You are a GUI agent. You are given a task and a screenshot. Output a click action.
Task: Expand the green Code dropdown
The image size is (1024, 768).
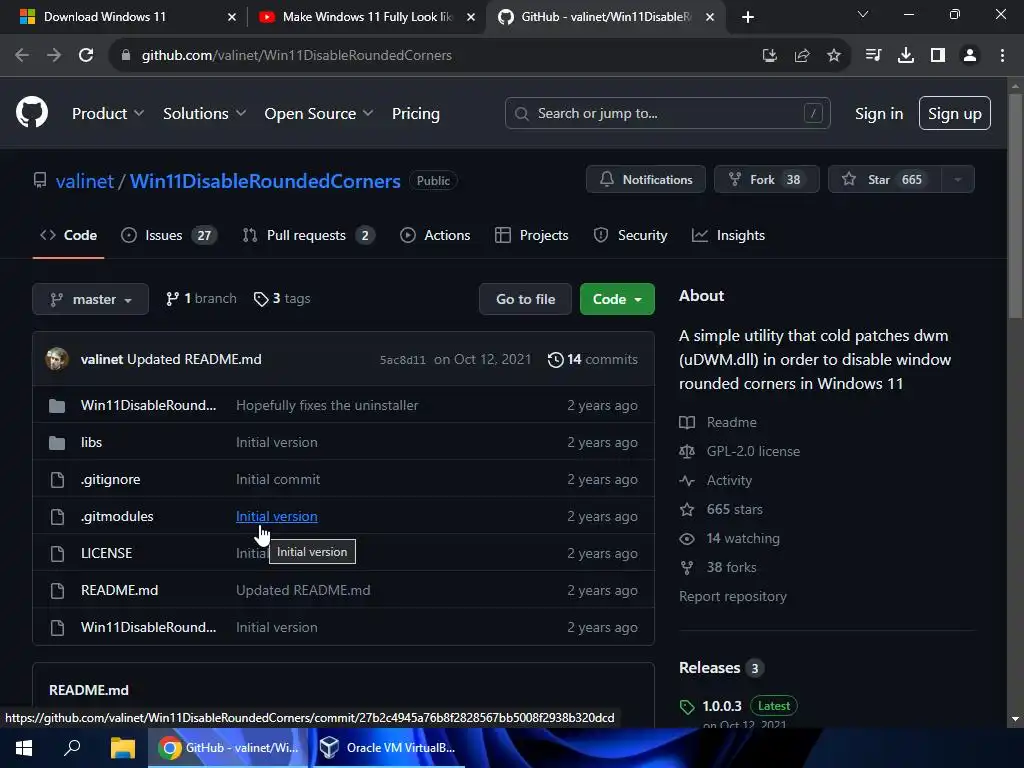(x=616, y=299)
